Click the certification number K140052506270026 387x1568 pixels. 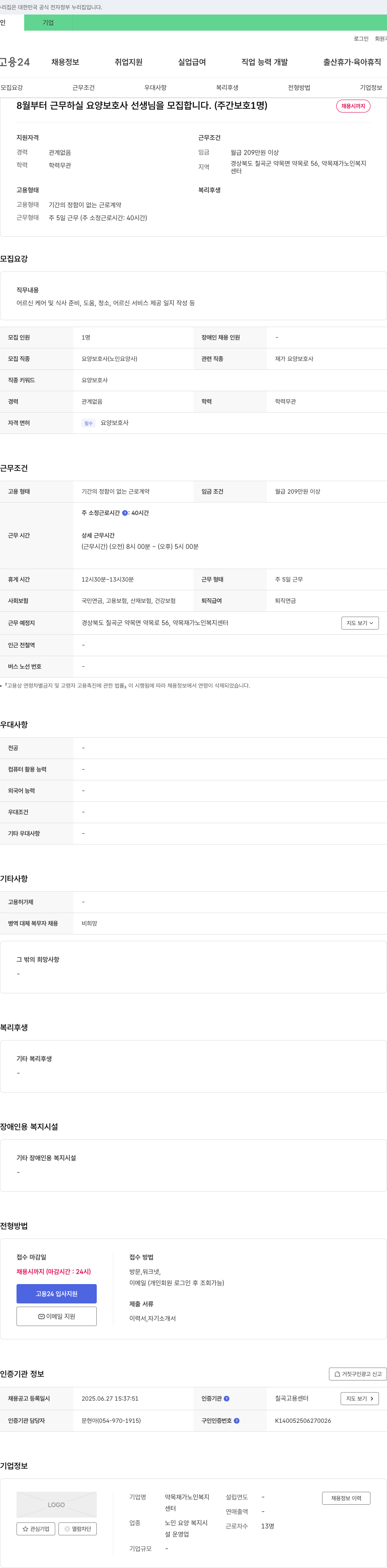pos(303,1421)
